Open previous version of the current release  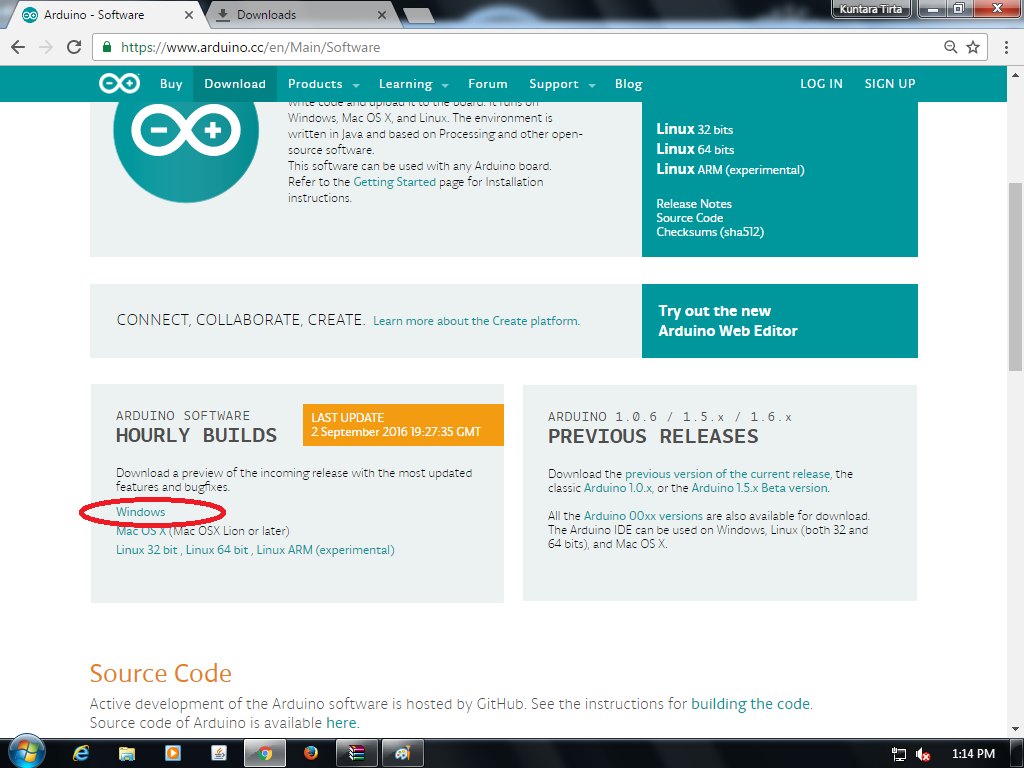[728, 474]
